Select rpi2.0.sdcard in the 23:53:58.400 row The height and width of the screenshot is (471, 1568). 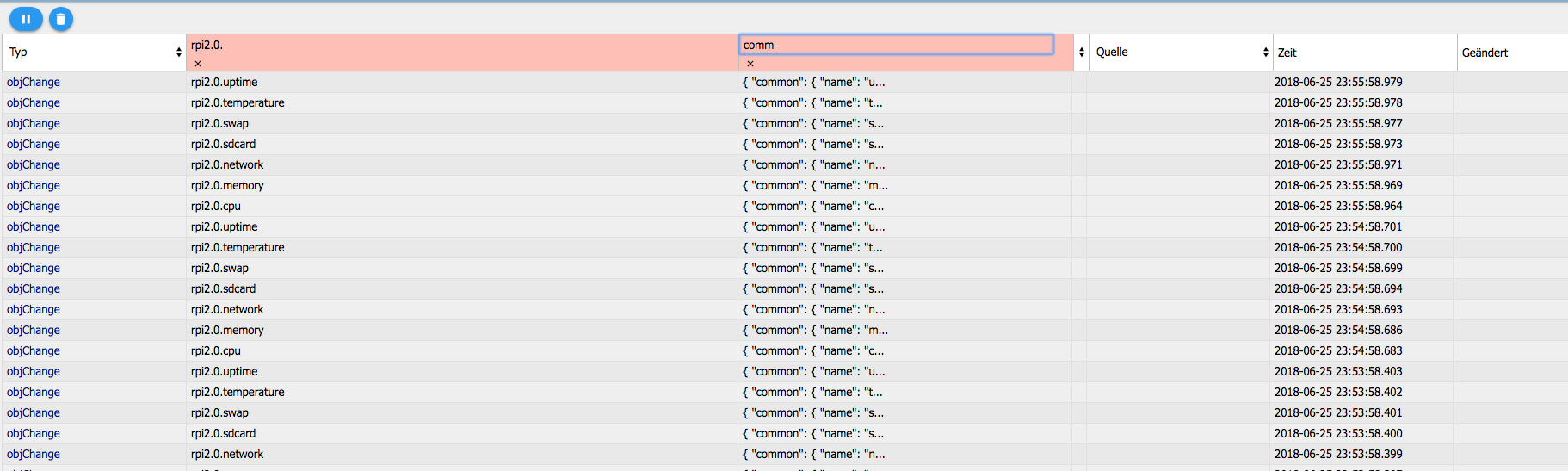point(223,434)
